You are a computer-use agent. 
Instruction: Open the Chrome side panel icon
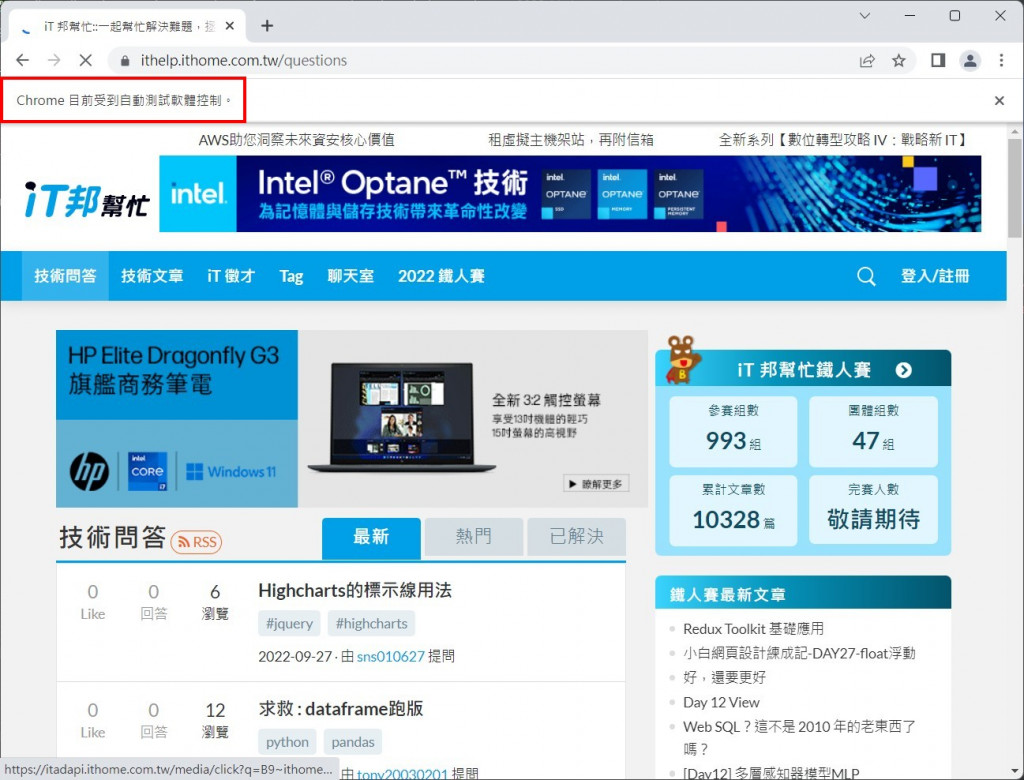pos(938,61)
